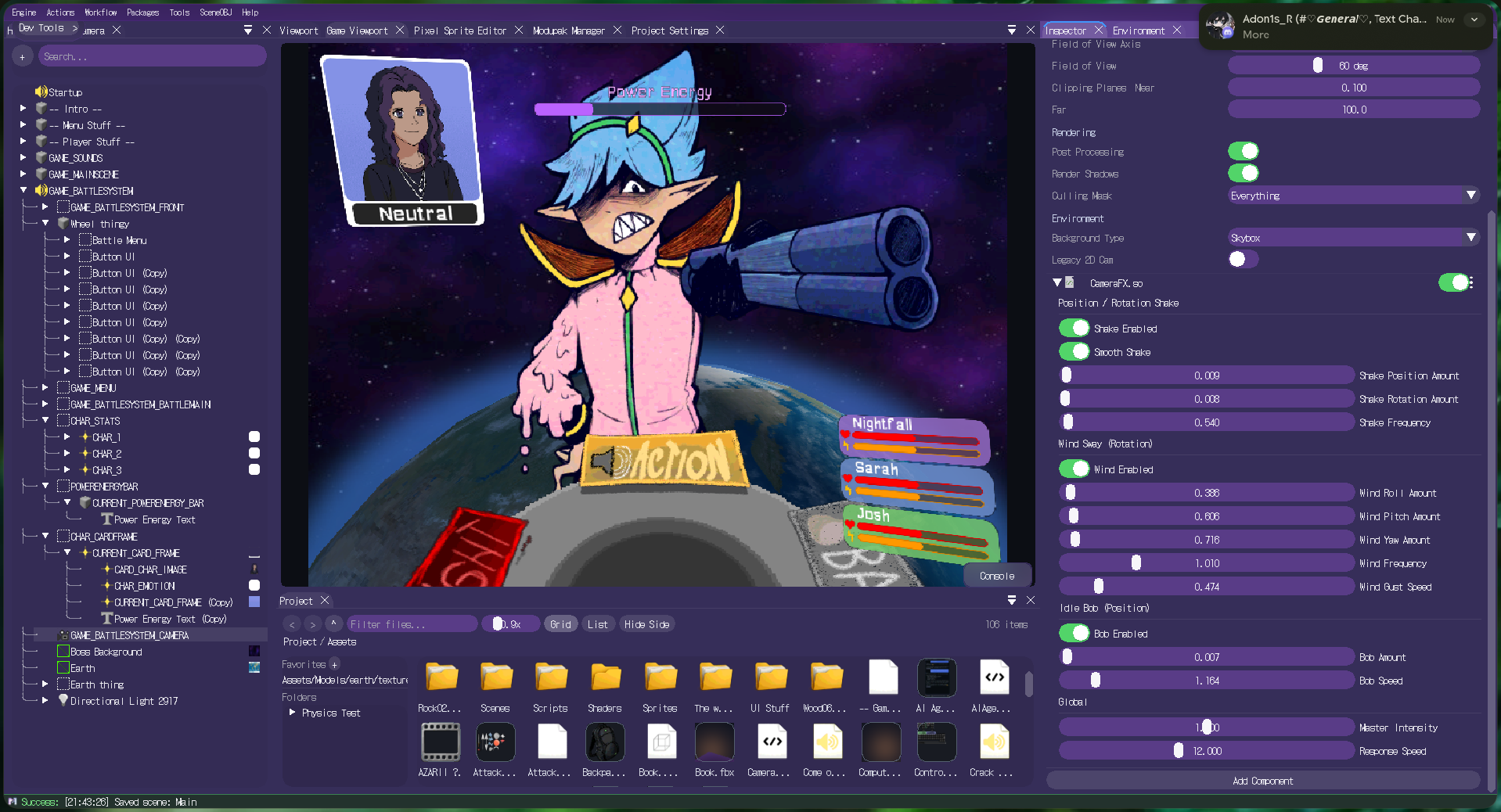The image size is (1501, 812).
Task: Switch to the Project Settings tab
Action: click(670, 31)
